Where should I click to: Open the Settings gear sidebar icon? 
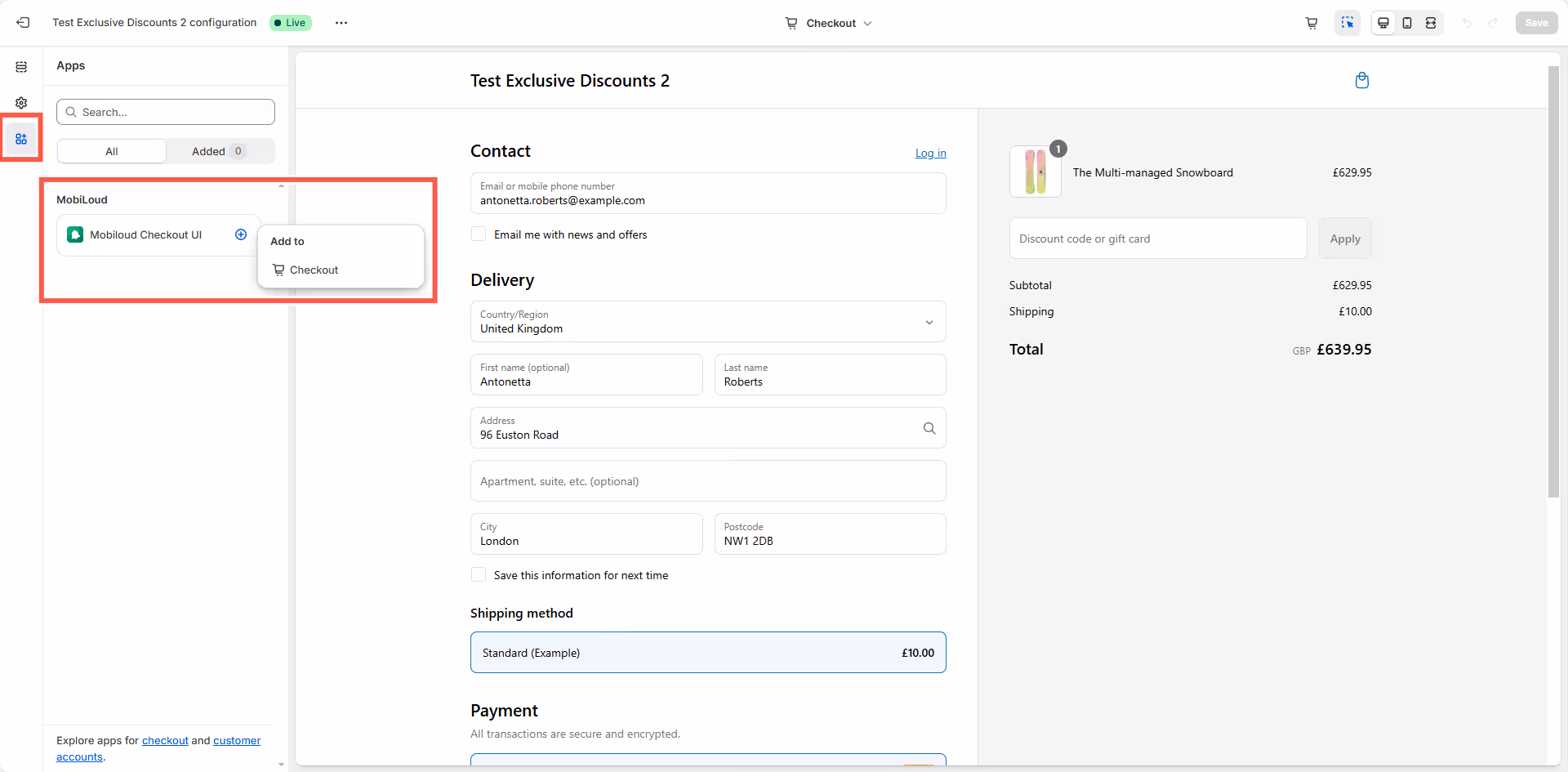[x=21, y=103]
